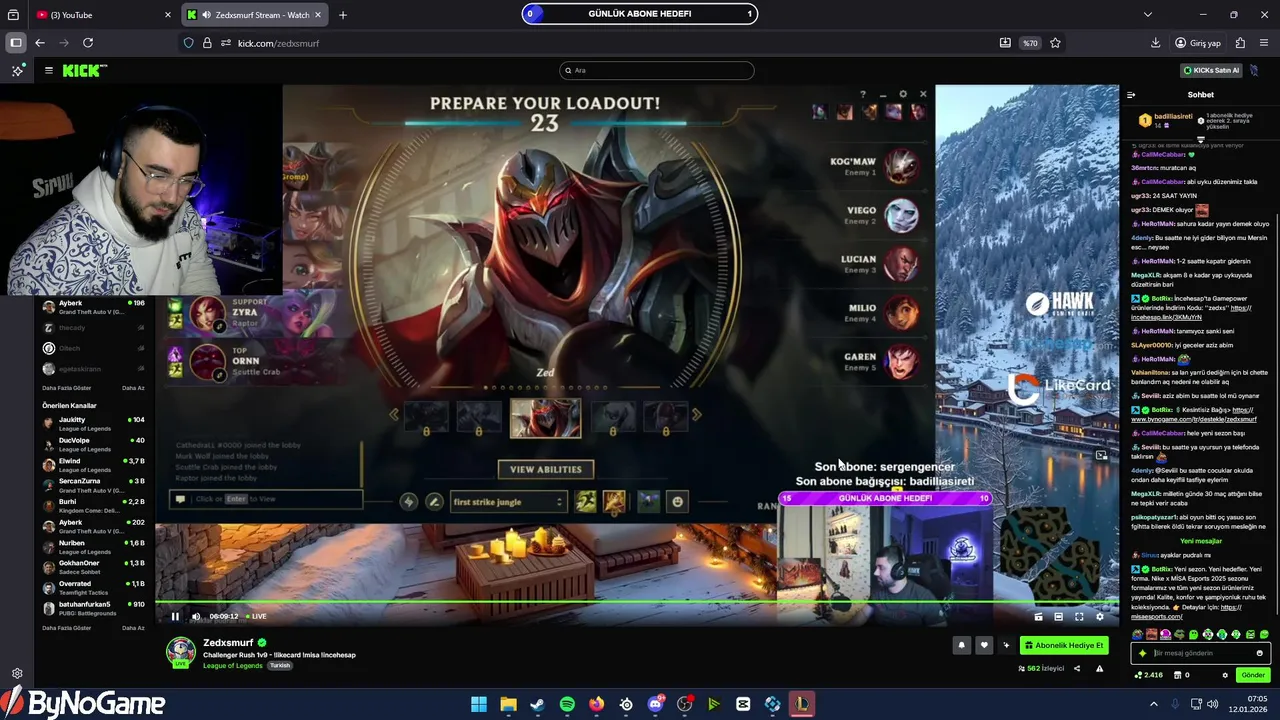This screenshot has height=720, width=1280.
Task: Turn on notifications with bell icon
Action: pyautogui.click(x=962, y=645)
